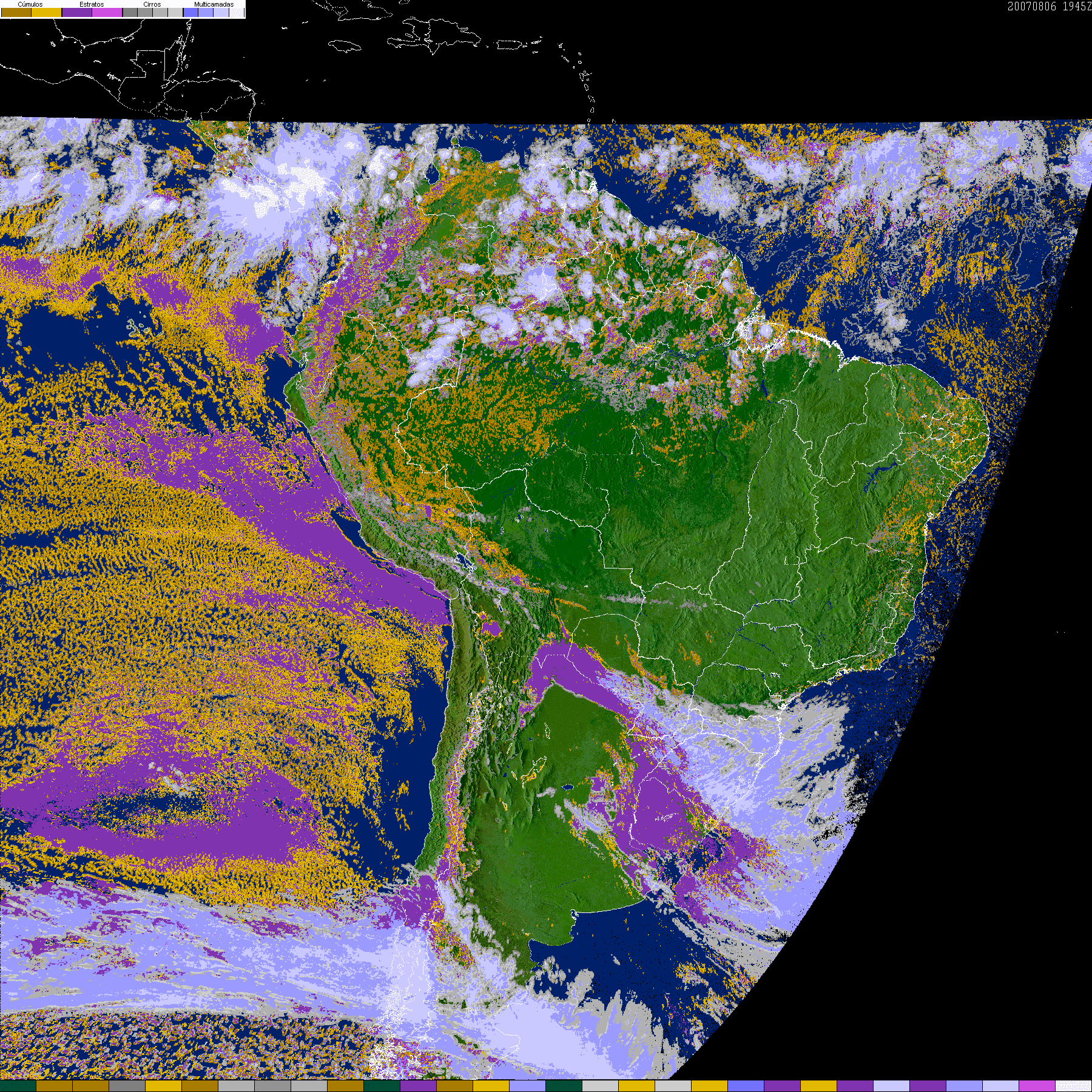Click the magenta block in the bottom color strip
The height and width of the screenshot is (1092, 1092).
point(1037,1086)
